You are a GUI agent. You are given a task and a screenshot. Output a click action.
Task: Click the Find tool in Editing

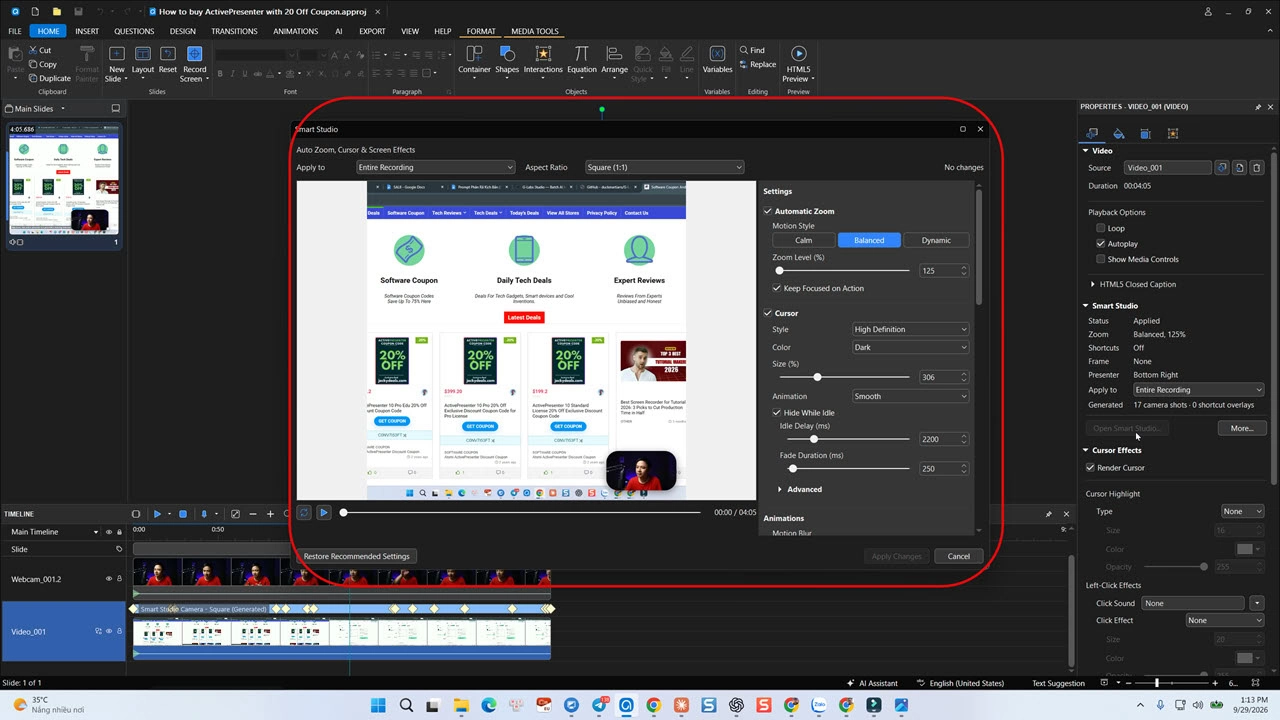[752, 50]
